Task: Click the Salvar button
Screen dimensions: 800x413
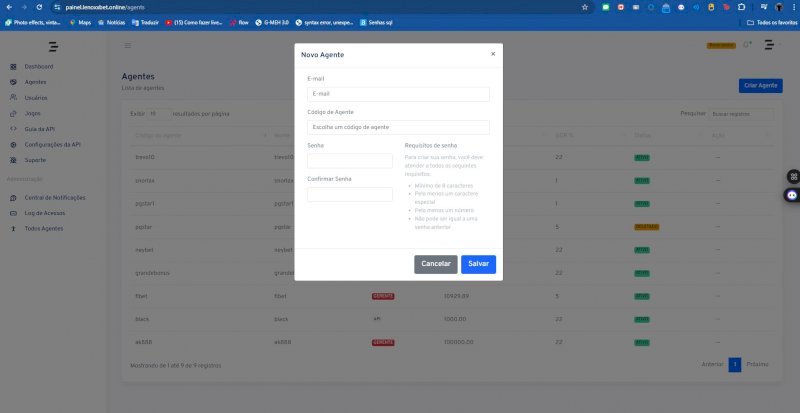Action: [x=479, y=264]
